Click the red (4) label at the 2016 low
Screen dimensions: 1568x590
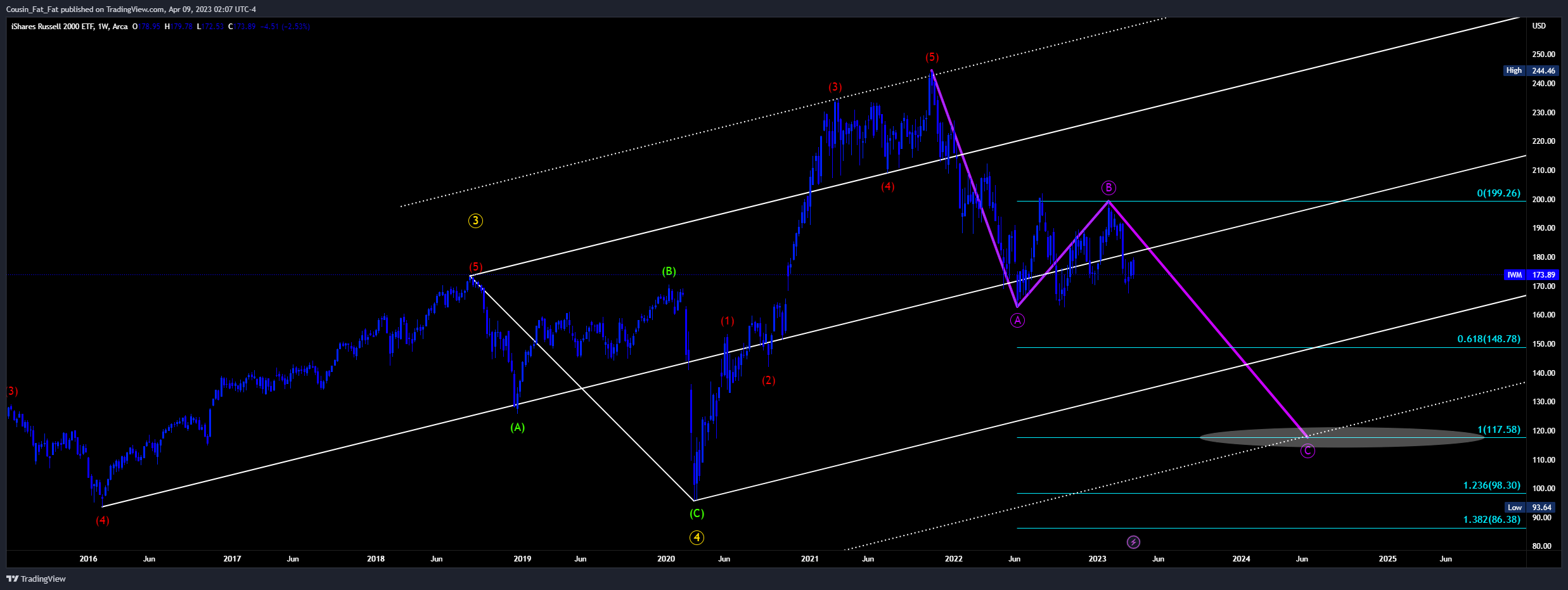tap(103, 520)
